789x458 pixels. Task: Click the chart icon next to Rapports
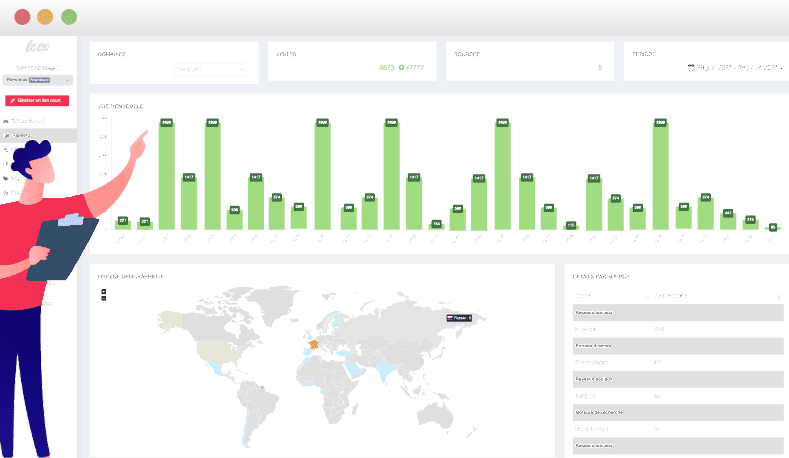[7, 135]
